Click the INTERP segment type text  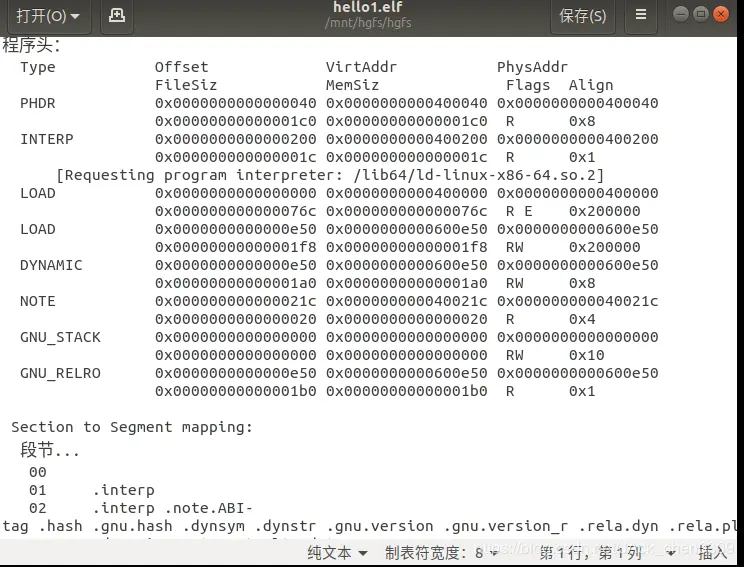[46, 139]
